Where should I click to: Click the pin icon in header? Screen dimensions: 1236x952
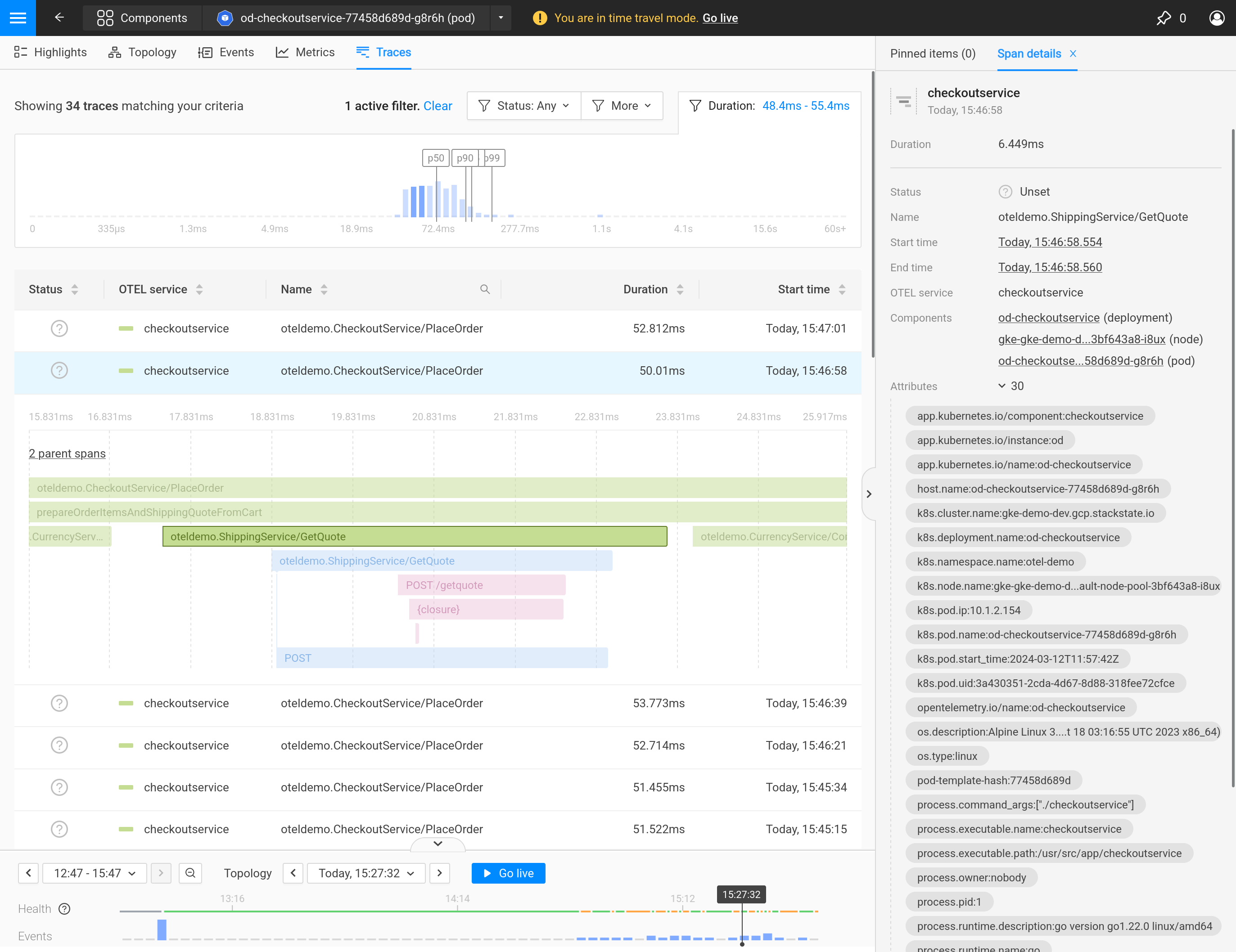(x=1163, y=18)
